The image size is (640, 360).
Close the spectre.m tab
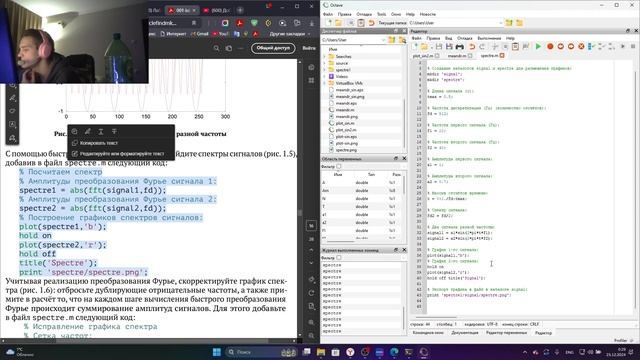point(502,56)
